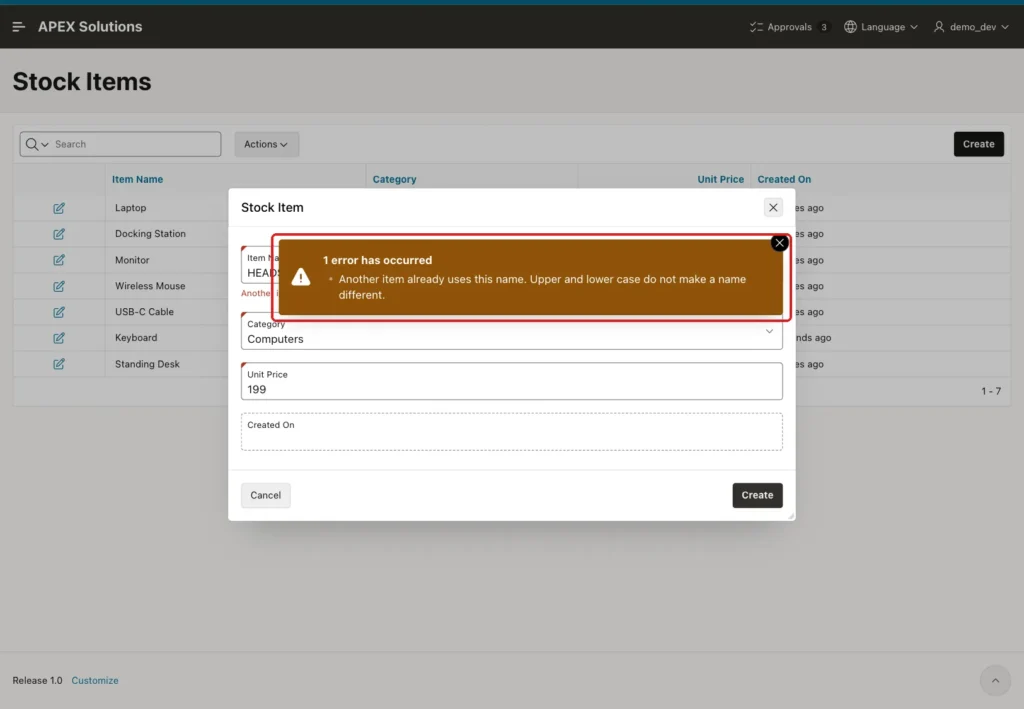
Task: Open the Customize link
Action: pos(95,680)
